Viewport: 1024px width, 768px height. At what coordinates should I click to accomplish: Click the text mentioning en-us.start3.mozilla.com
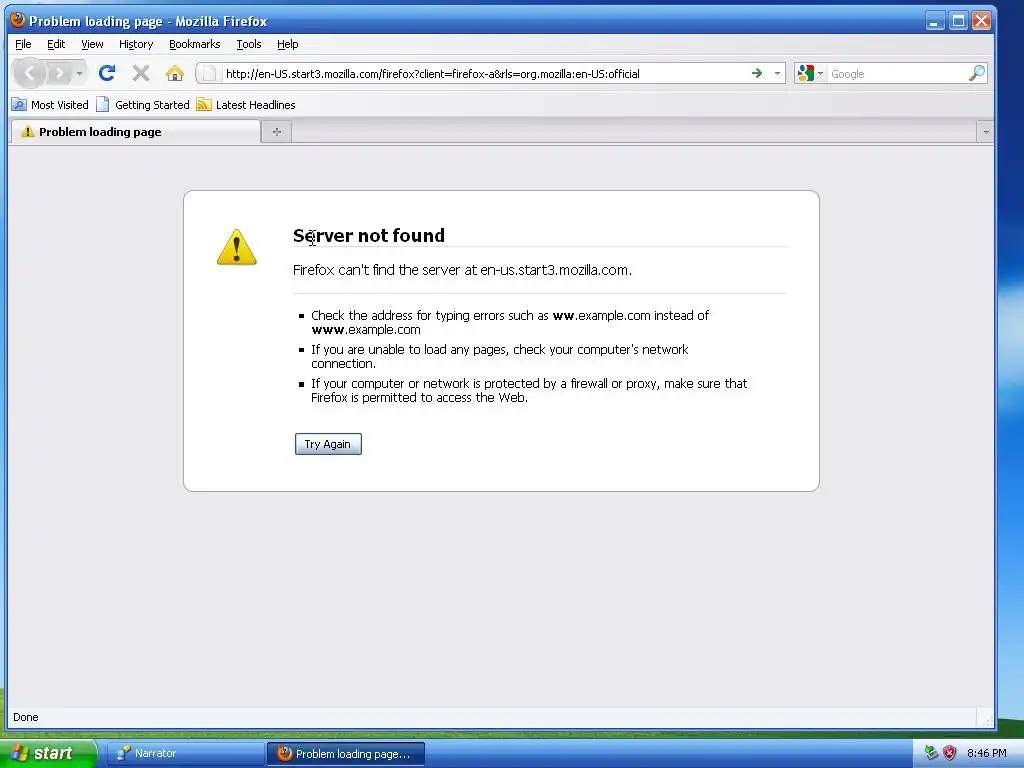point(462,270)
